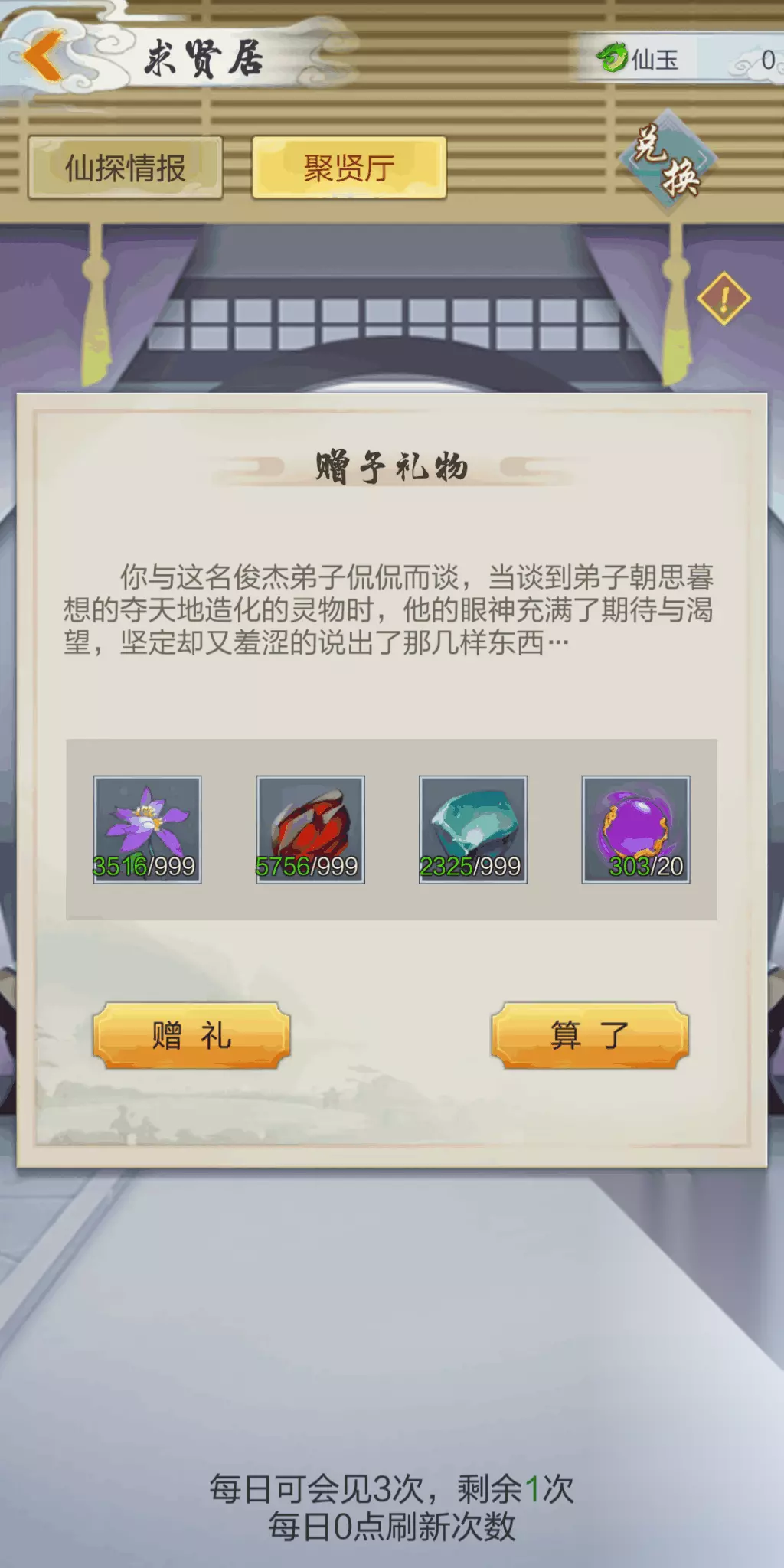This screenshot has width=784, height=1568.
Task: Tap the orange back arrow
Action: click(x=44, y=57)
